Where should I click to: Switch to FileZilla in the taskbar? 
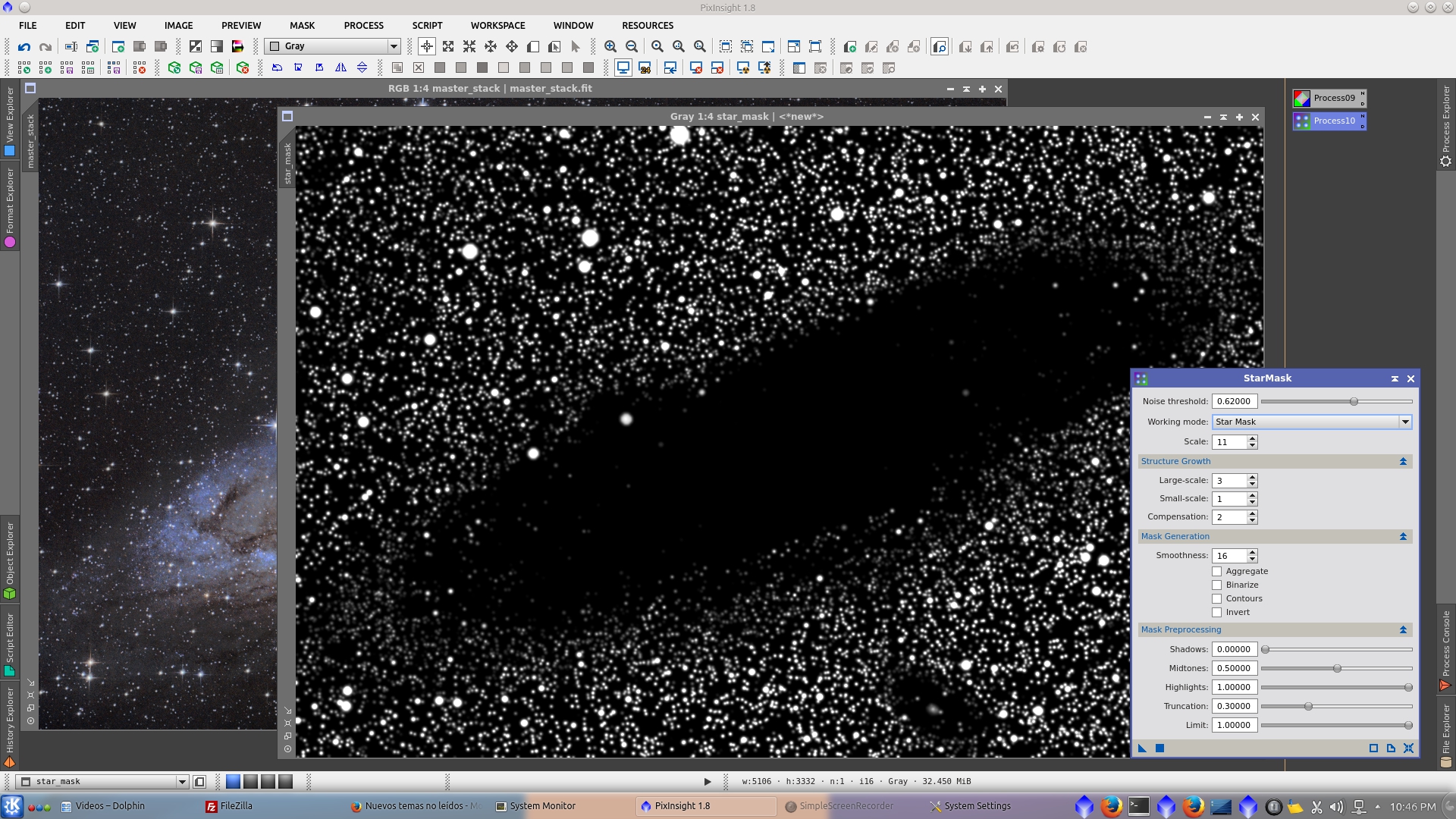[230, 806]
